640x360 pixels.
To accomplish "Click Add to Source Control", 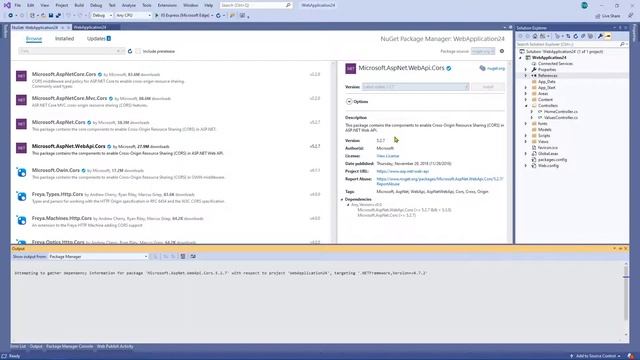I will coord(596,356).
